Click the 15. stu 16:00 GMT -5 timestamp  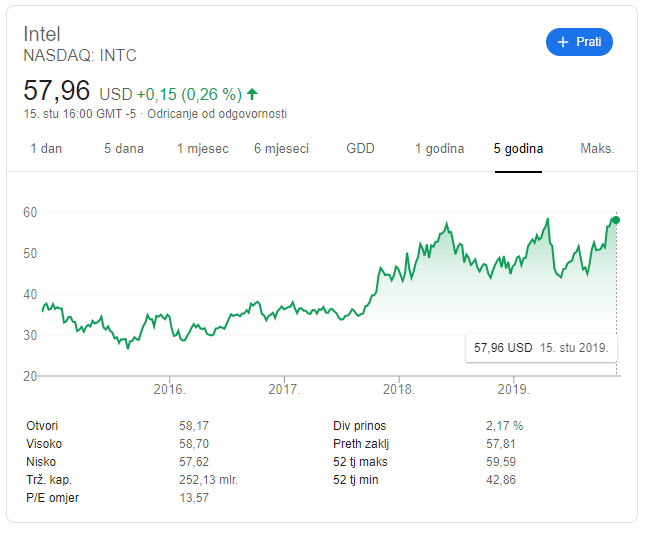pos(80,114)
